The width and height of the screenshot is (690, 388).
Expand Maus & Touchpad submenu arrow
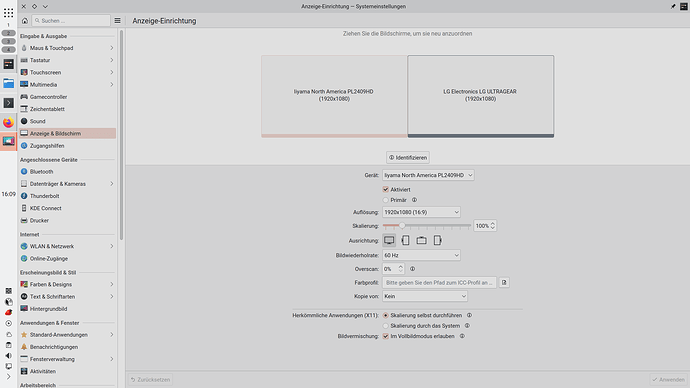point(112,48)
